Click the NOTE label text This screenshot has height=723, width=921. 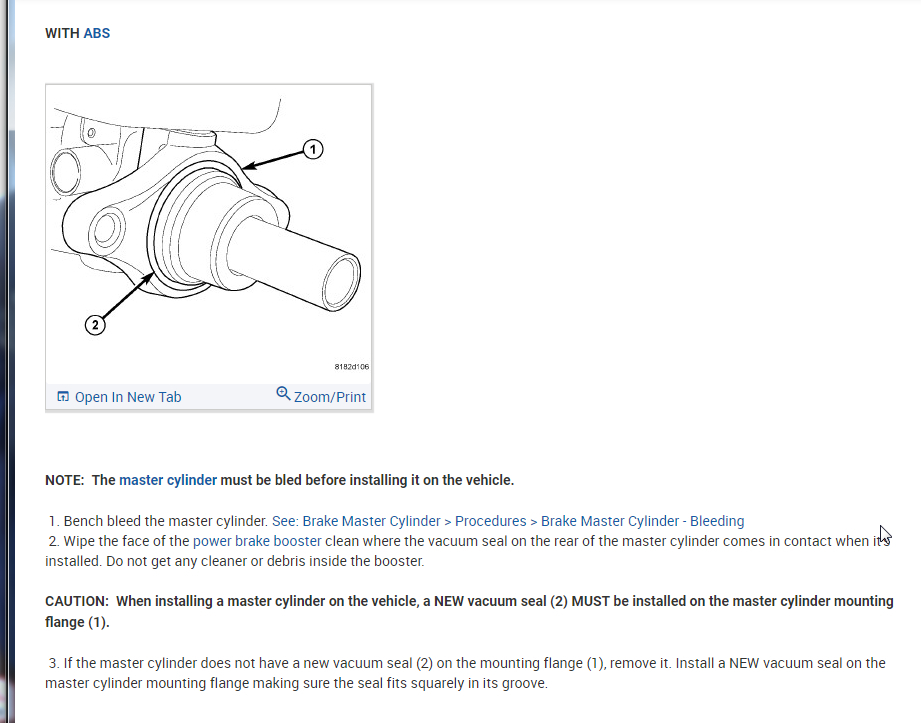point(65,480)
